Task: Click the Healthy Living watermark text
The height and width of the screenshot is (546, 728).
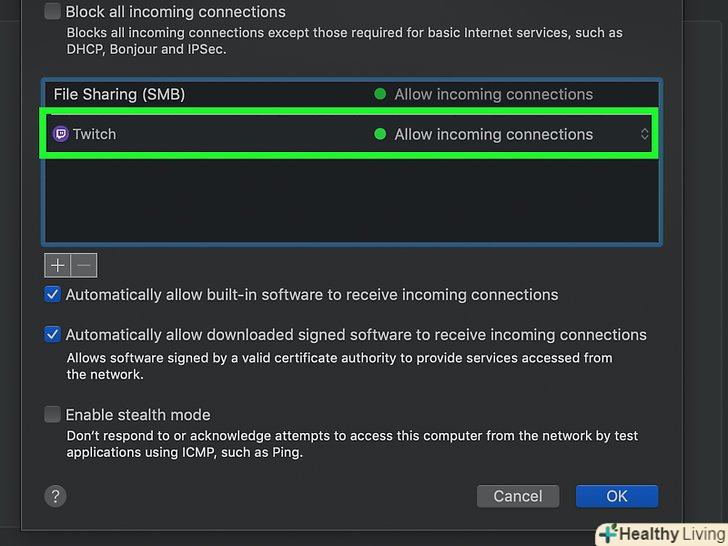Action: click(x=667, y=534)
